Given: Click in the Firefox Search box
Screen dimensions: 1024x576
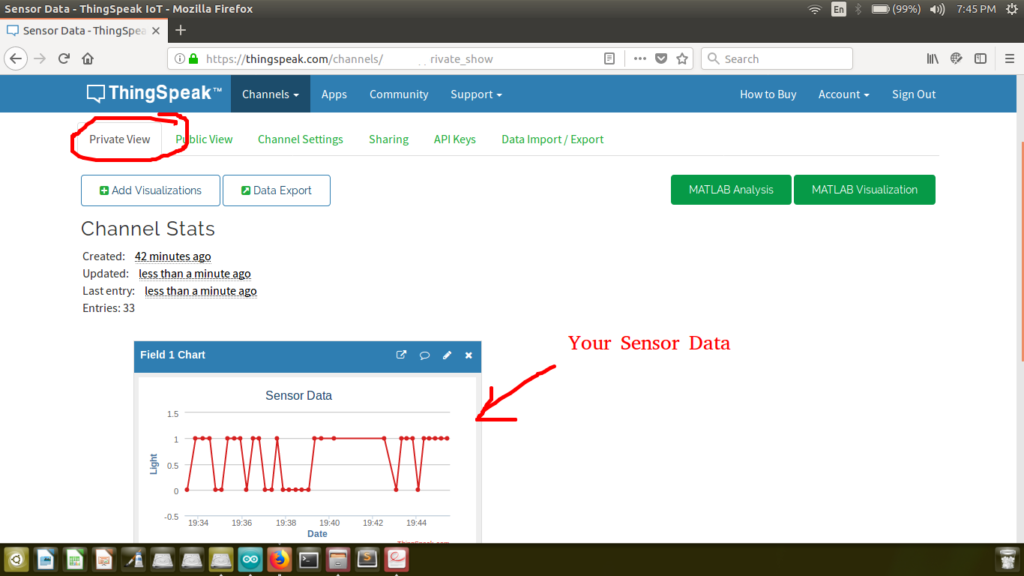Looking at the screenshot, I should (777, 59).
